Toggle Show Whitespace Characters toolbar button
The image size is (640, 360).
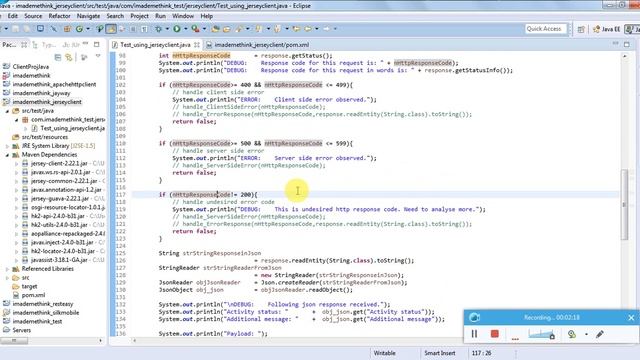(144, 29)
